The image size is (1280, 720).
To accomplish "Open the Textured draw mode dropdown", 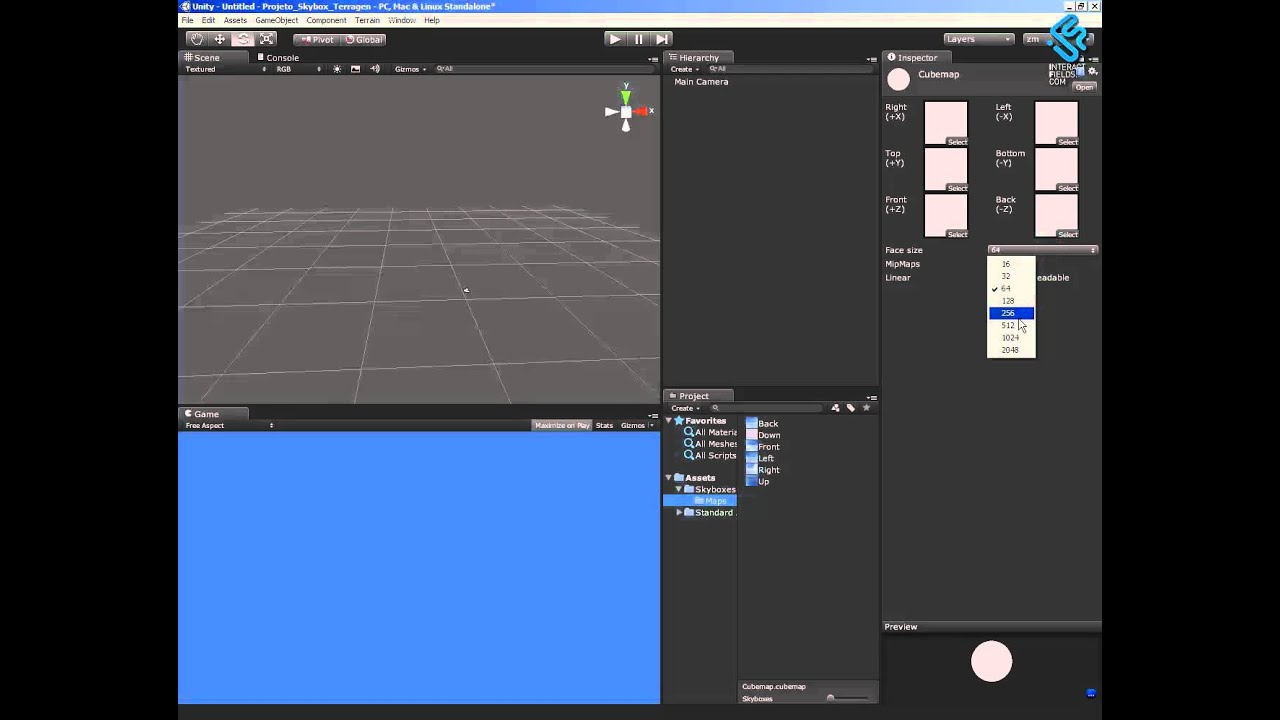I will point(225,69).
